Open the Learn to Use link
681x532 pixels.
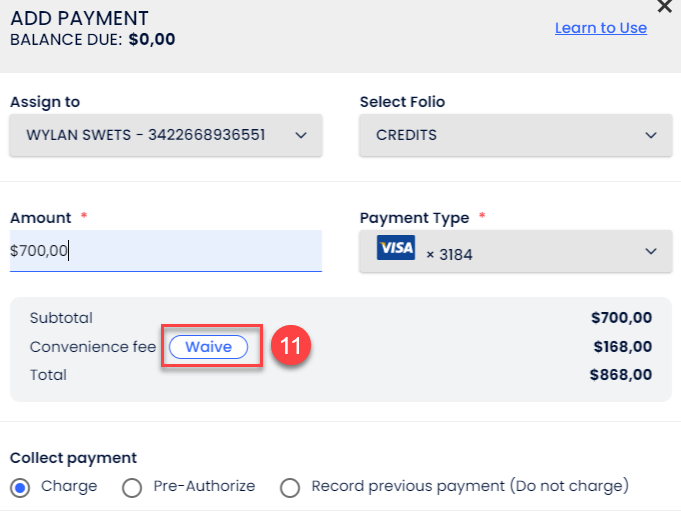pyautogui.click(x=600, y=28)
